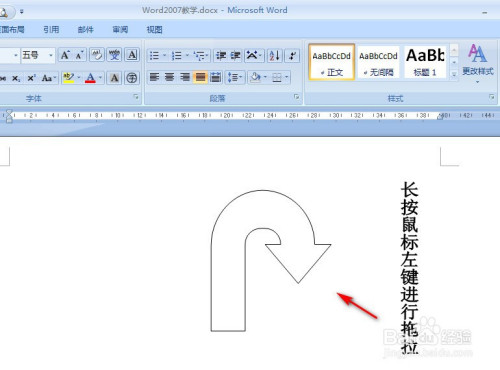
Task: Switch to the 审阅 tab
Action: tap(120, 30)
